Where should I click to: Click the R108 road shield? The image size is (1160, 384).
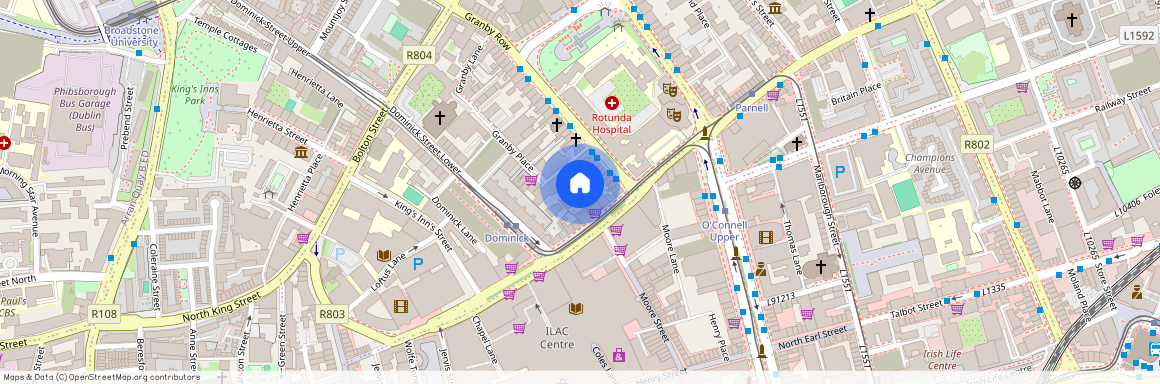pyautogui.click(x=104, y=314)
